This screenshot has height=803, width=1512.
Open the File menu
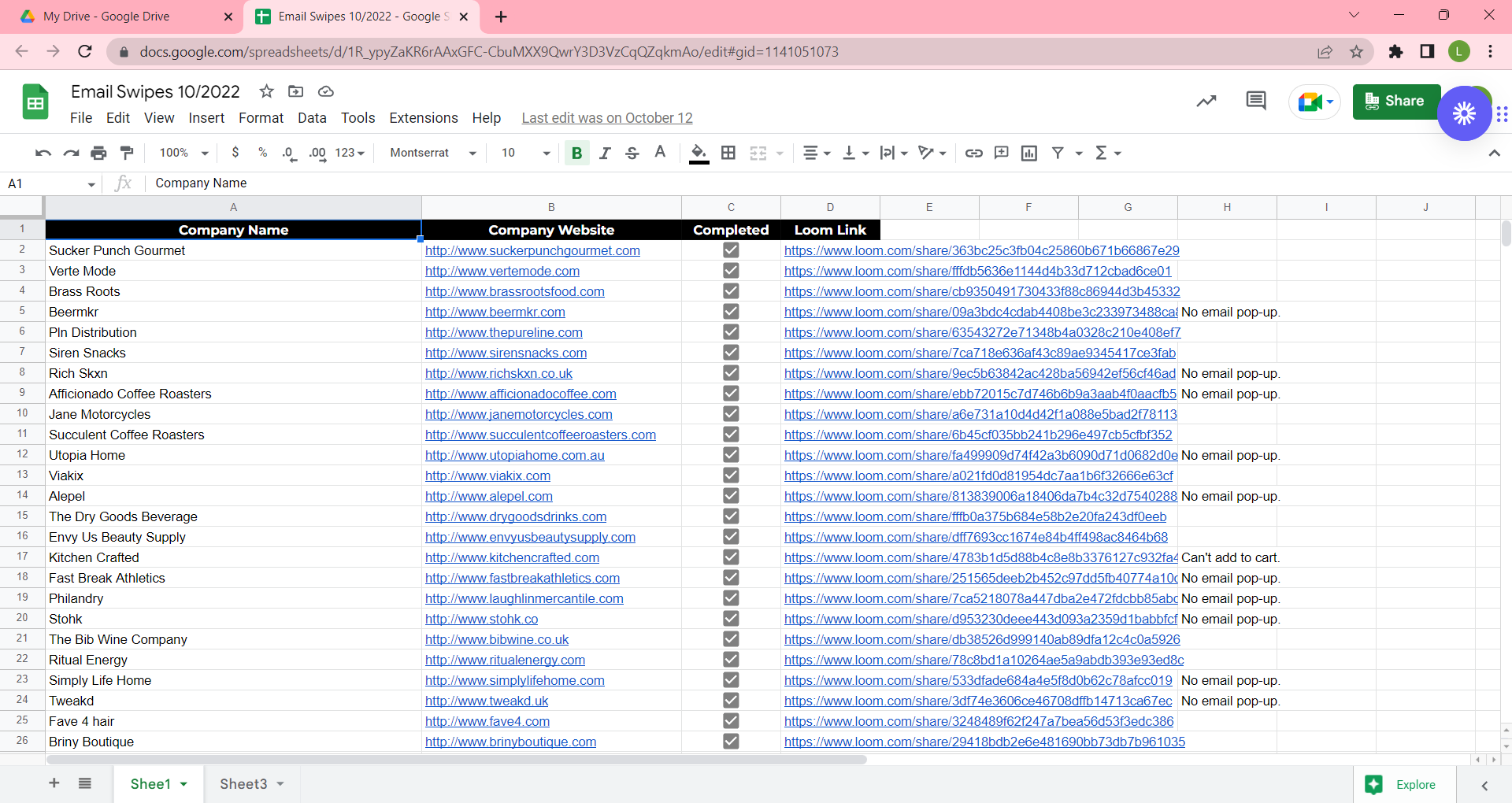click(x=81, y=118)
